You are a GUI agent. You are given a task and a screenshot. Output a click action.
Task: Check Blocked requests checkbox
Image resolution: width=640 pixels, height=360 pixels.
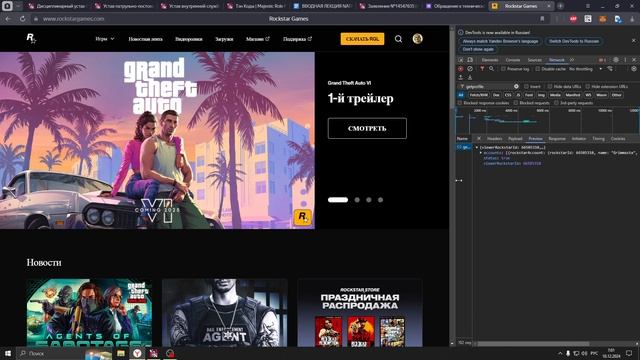point(516,103)
